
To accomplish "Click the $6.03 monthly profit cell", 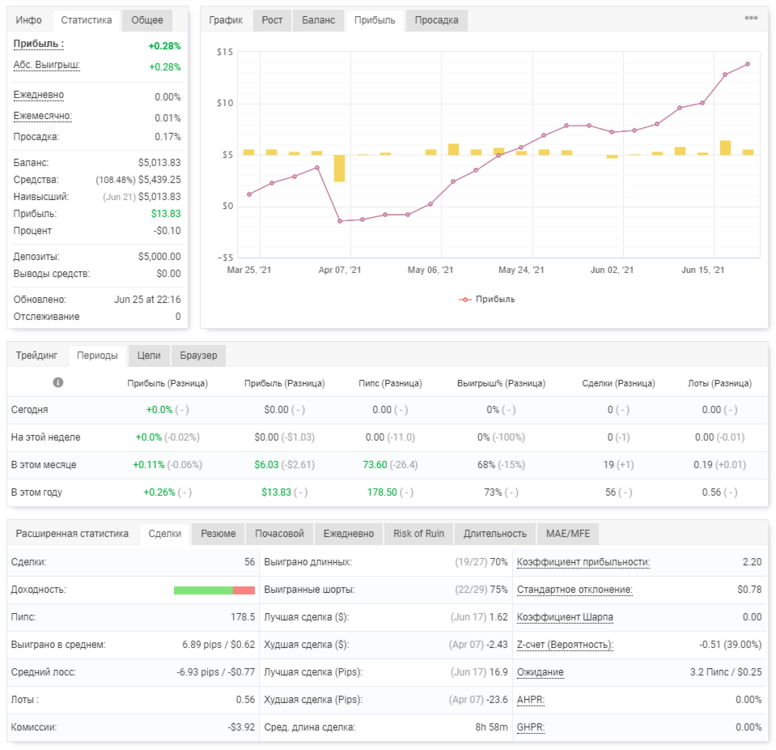I will 266,465.
